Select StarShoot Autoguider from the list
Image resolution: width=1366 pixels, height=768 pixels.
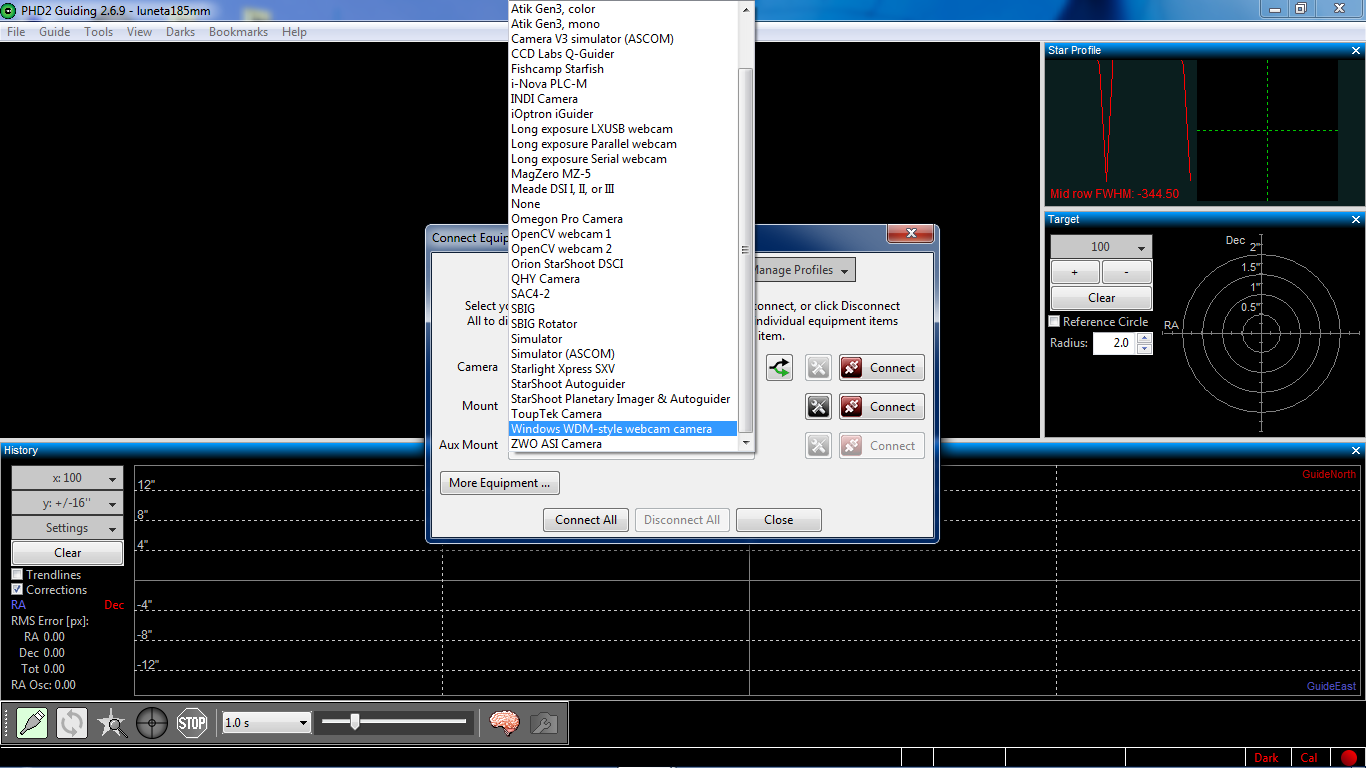tap(623, 384)
